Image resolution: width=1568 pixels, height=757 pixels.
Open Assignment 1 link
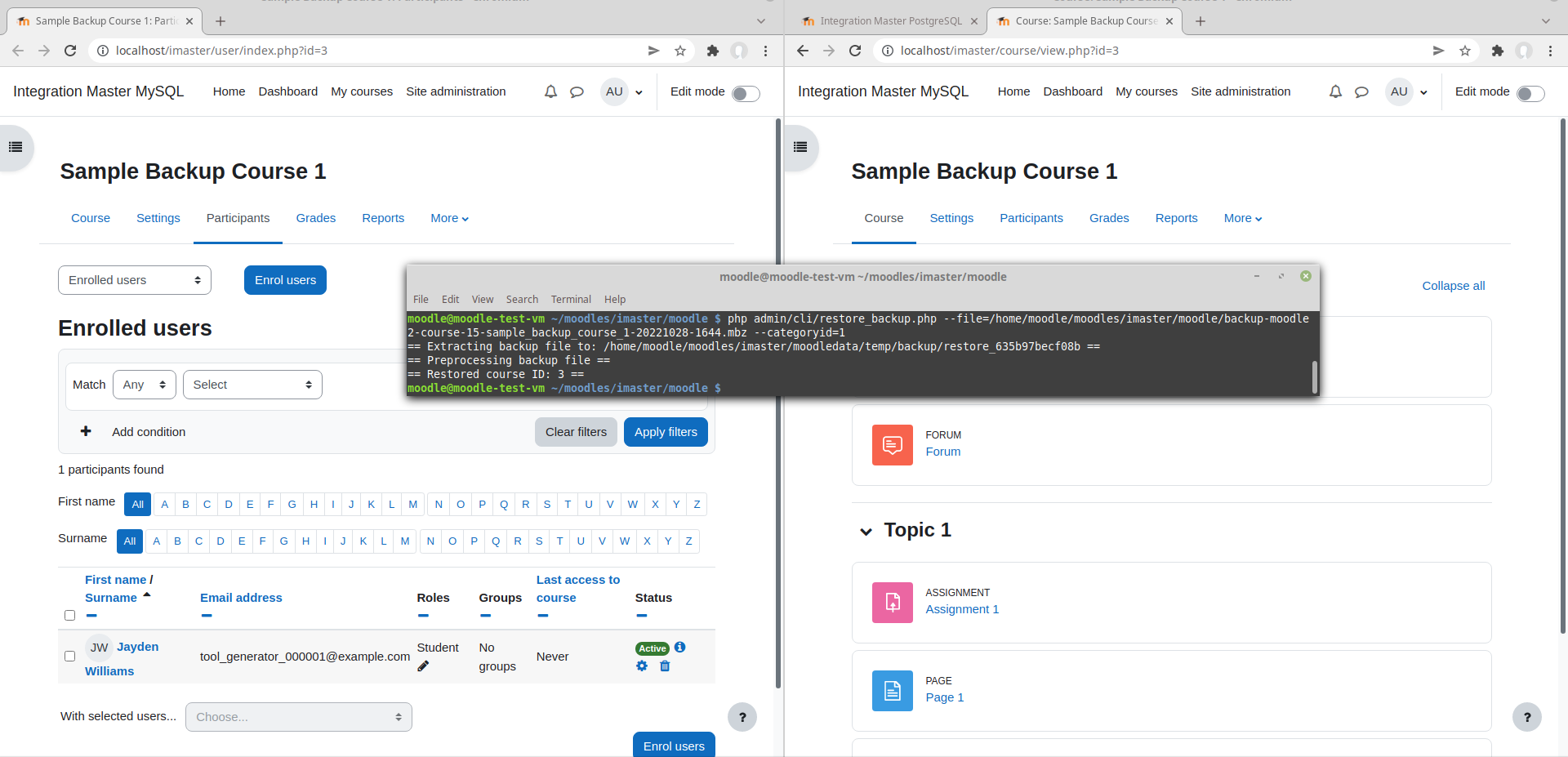[x=962, y=609]
